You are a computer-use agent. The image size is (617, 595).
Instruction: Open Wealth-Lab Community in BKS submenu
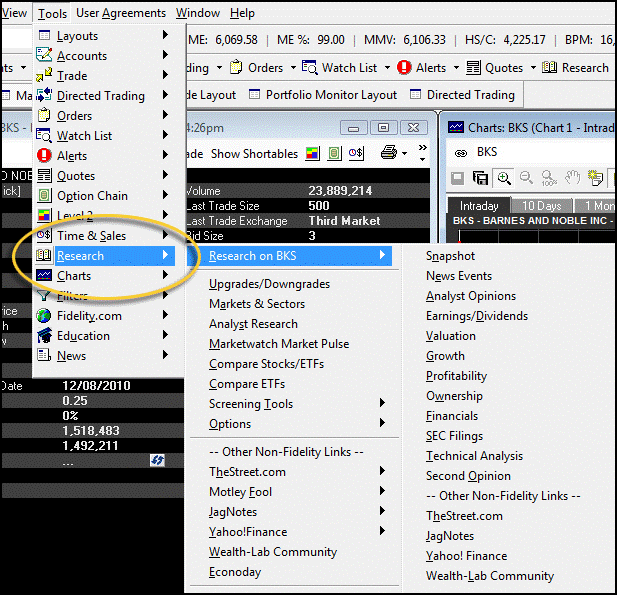click(490, 576)
